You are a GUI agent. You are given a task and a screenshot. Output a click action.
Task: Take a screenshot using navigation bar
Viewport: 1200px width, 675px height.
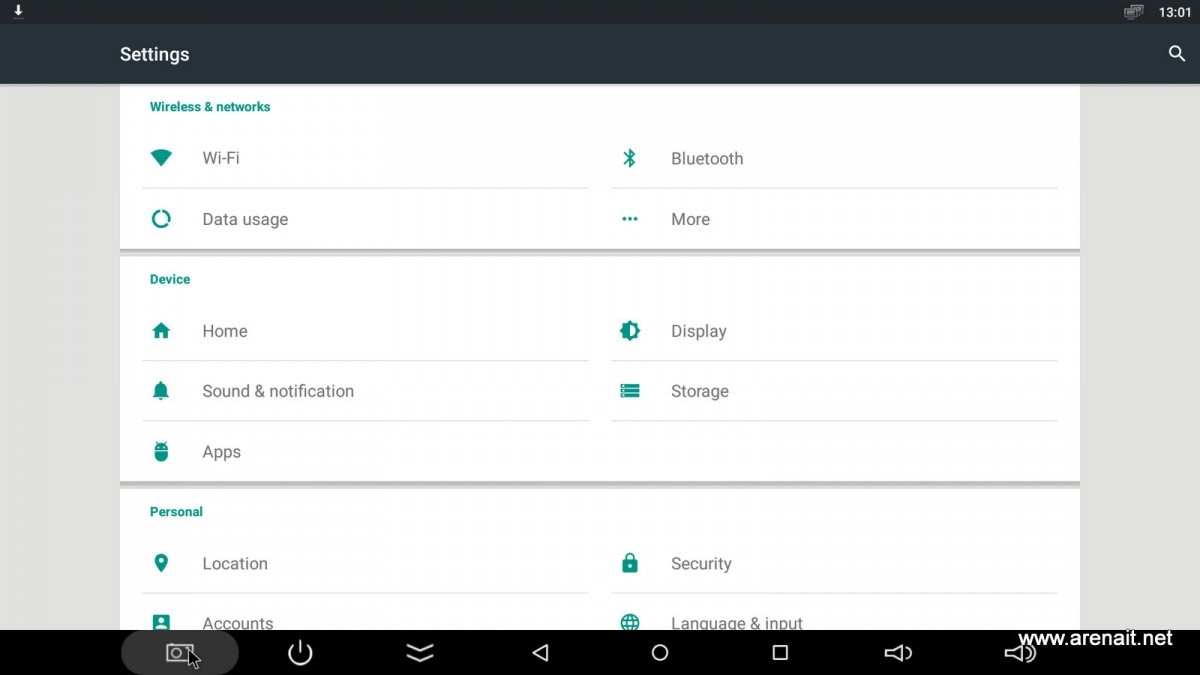coord(179,653)
